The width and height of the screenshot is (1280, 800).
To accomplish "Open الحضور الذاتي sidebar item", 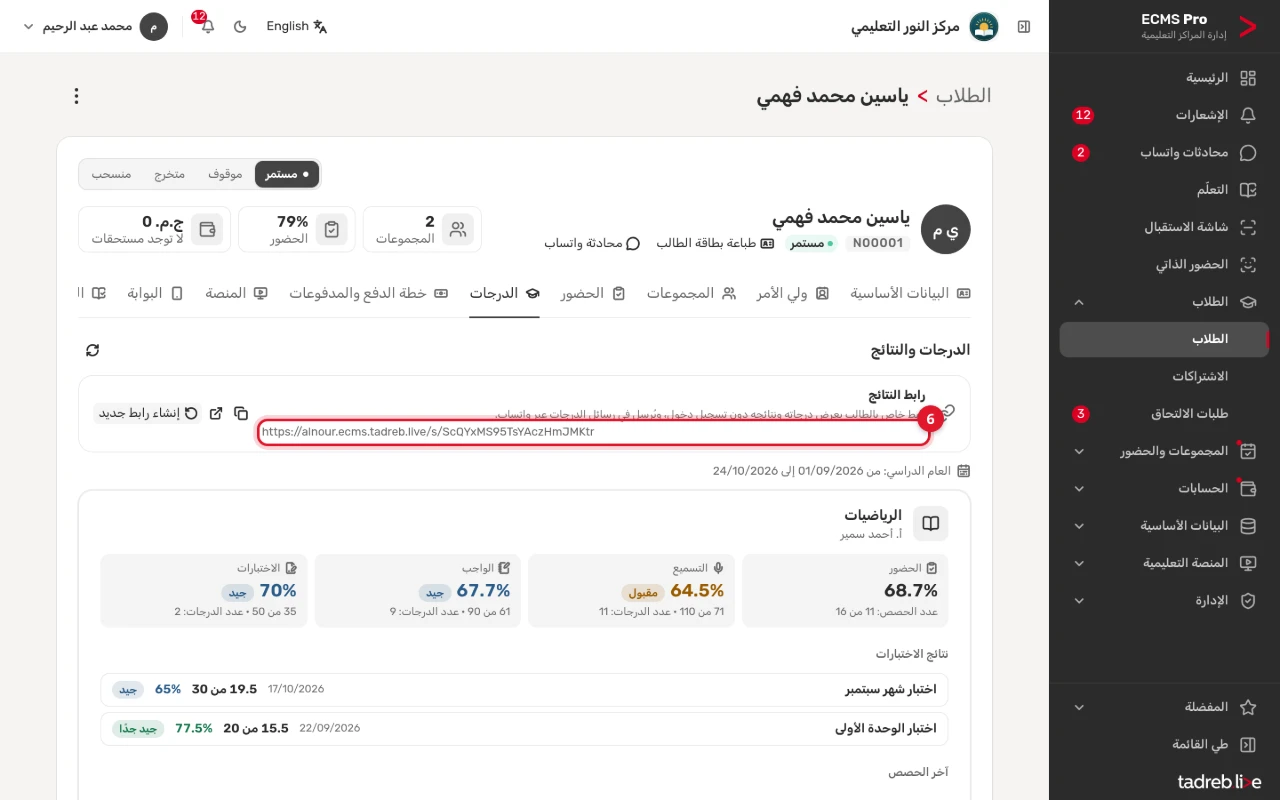I will tap(1164, 265).
